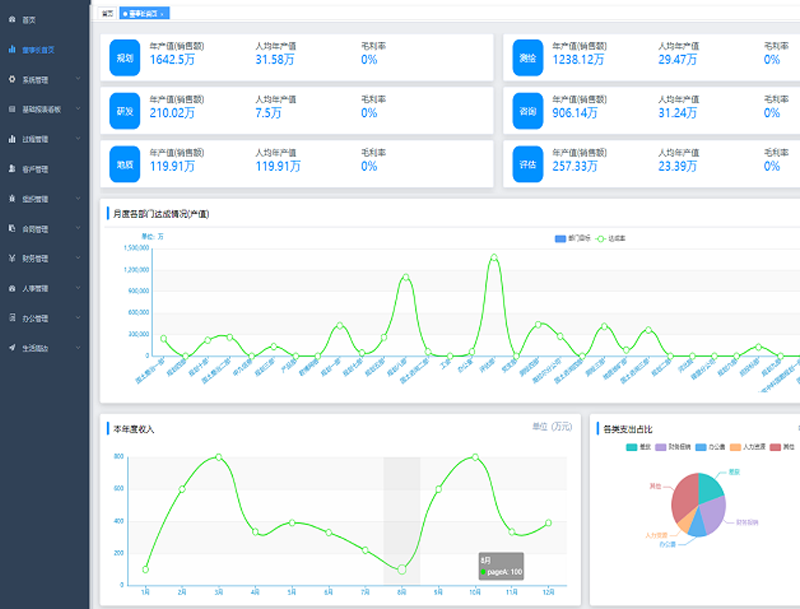Screen dimensions: 800x609
Task: Click the gear icon for 系统管理
Action: 12,79
